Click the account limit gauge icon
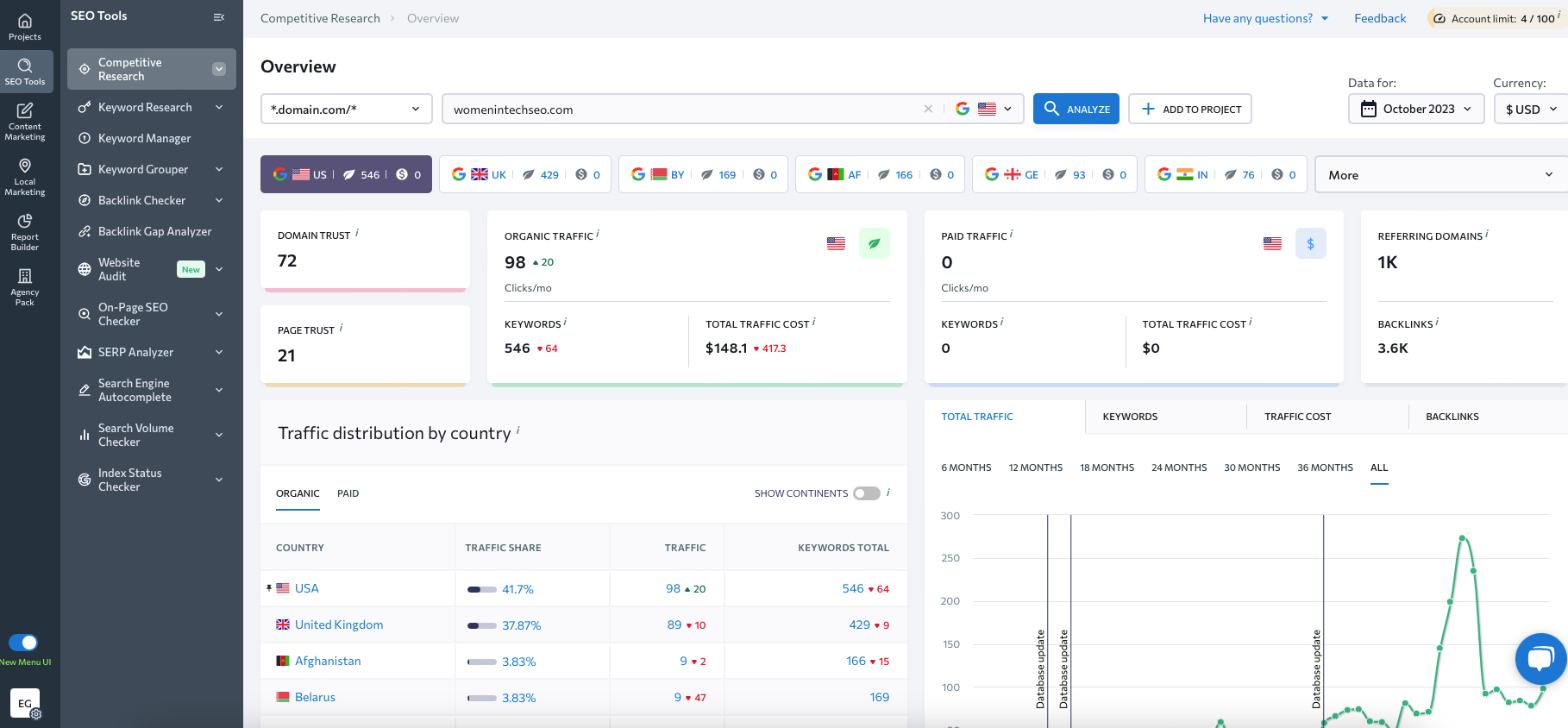This screenshot has height=728, width=1568. pos(1439,18)
